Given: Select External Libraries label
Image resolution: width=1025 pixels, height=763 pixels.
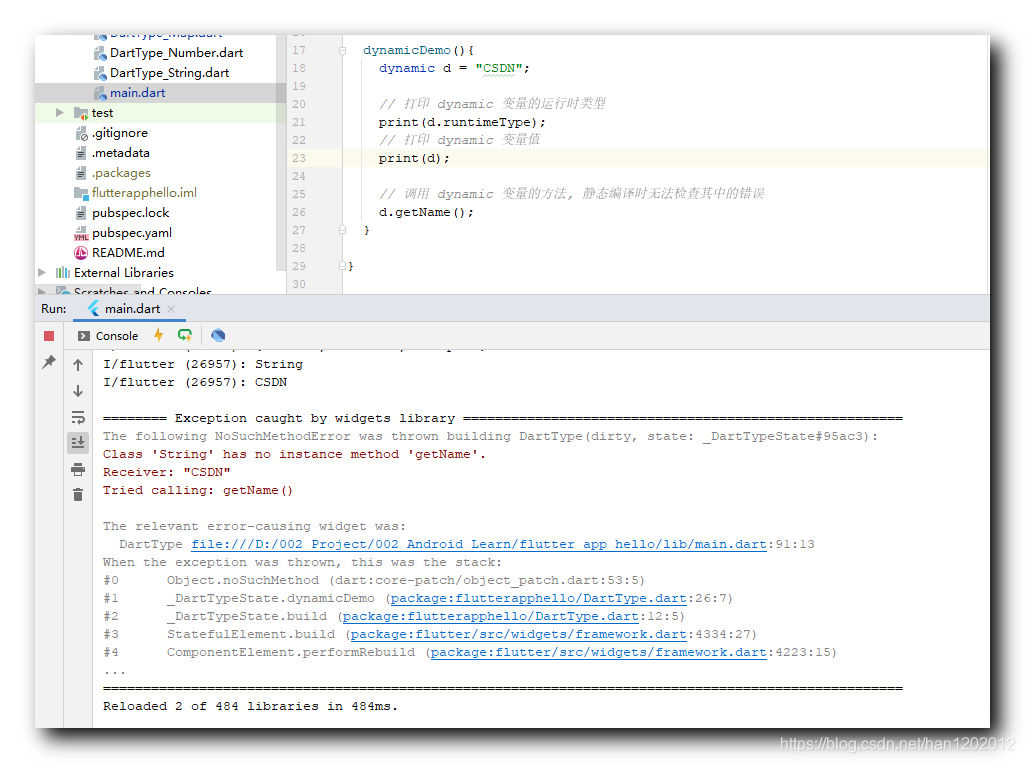Looking at the screenshot, I should (124, 273).
